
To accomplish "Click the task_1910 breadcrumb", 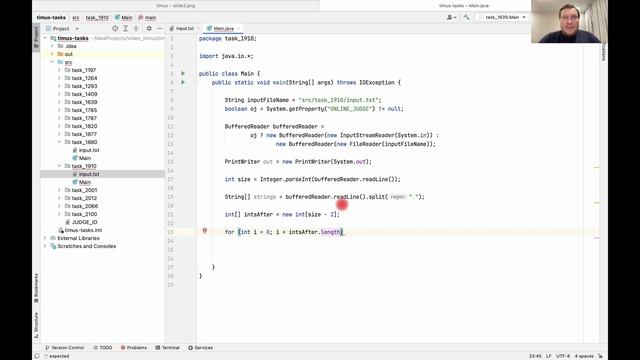I will click(x=97, y=18).
